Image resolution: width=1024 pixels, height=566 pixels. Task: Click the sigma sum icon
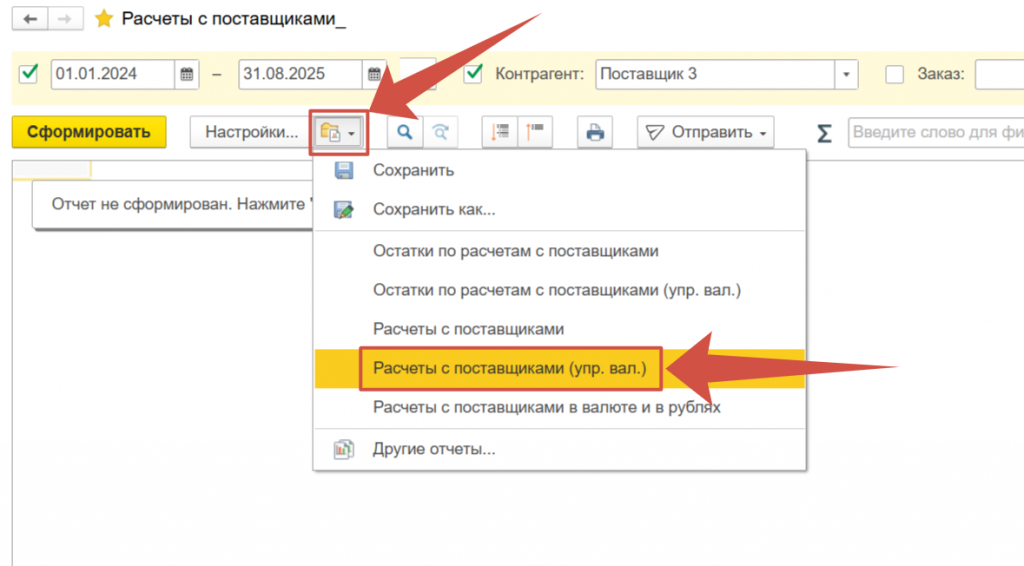click(824, 133)
